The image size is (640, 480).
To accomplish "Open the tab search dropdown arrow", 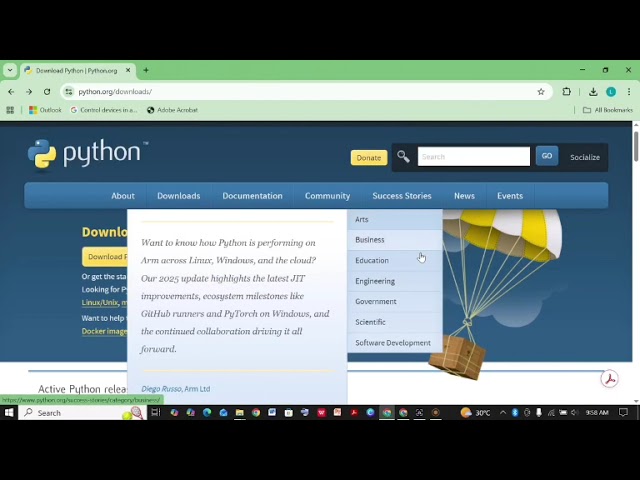I will tap(10, 70).
